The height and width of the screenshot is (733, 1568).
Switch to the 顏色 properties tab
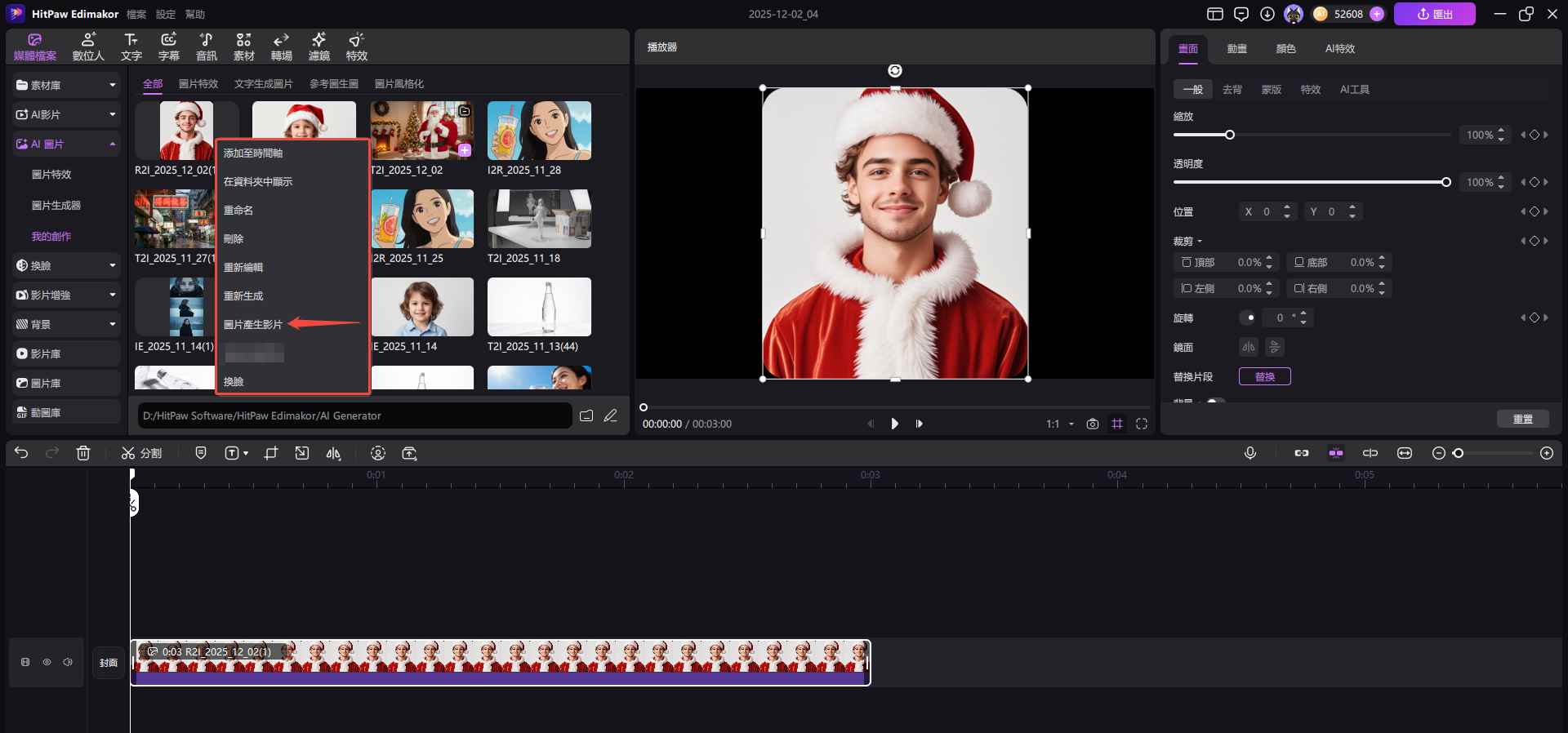[x=1285, y=48]
